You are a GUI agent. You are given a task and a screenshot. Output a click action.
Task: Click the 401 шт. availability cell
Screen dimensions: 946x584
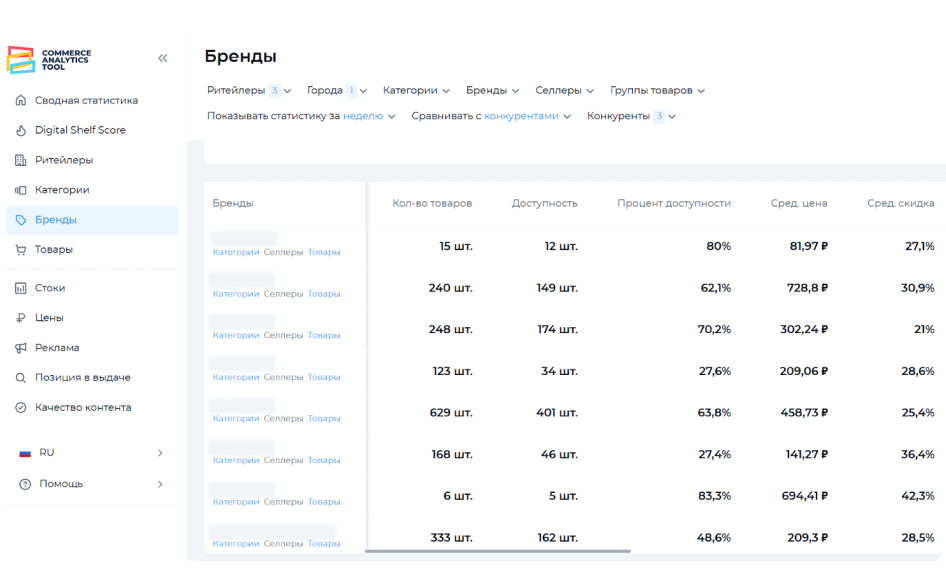(557, 413)
